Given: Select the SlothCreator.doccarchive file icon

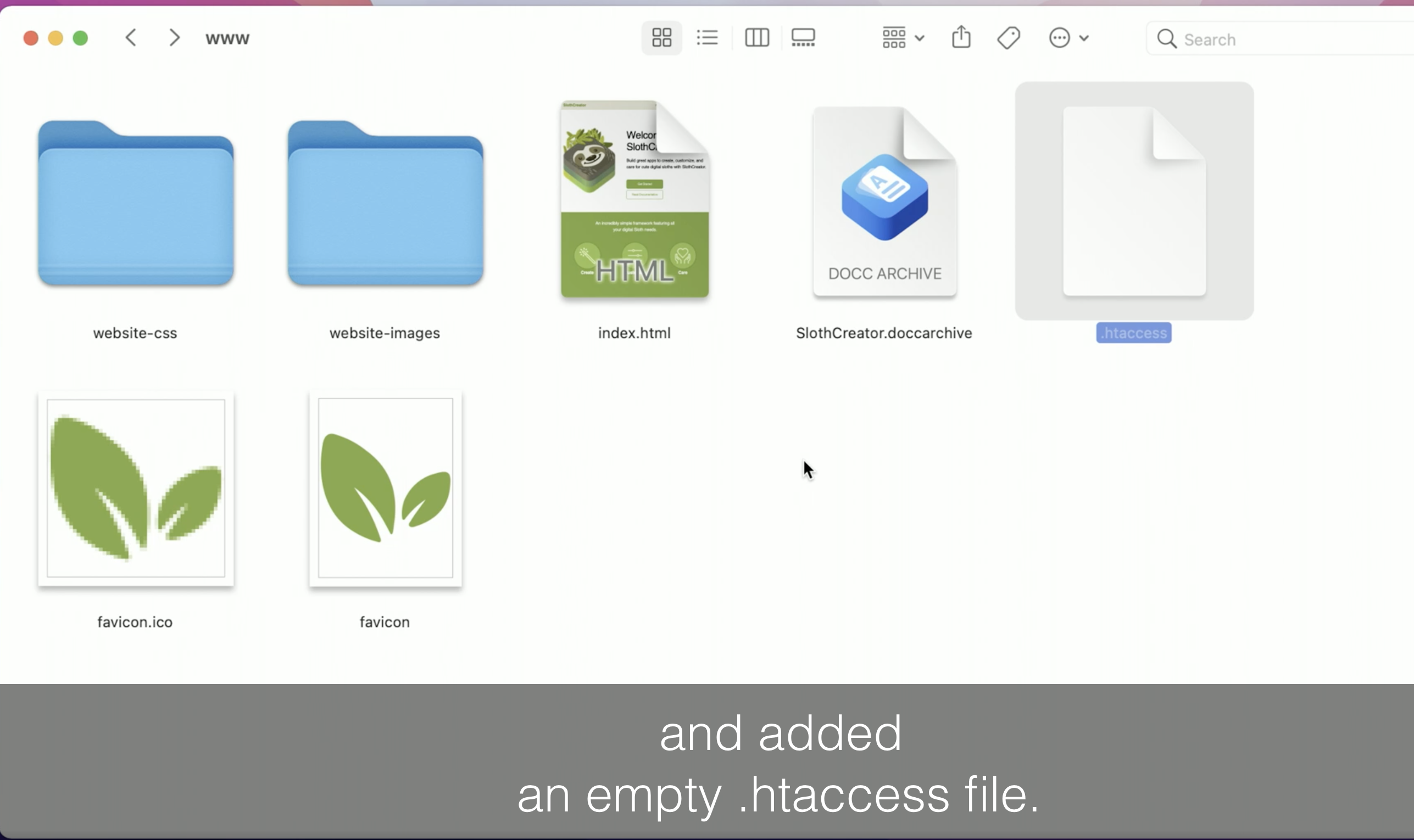Looking at the screenshot, I should [884, 201].
